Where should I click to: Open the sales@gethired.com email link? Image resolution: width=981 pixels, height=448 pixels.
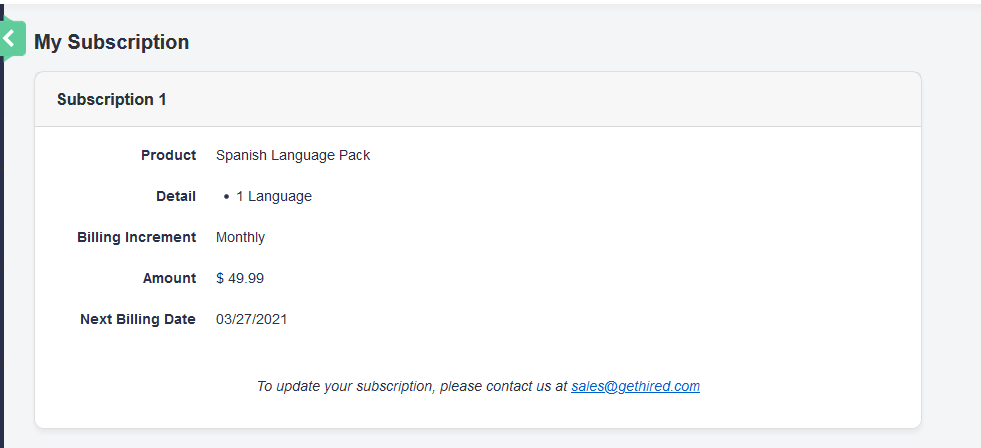tap(635, 386)
